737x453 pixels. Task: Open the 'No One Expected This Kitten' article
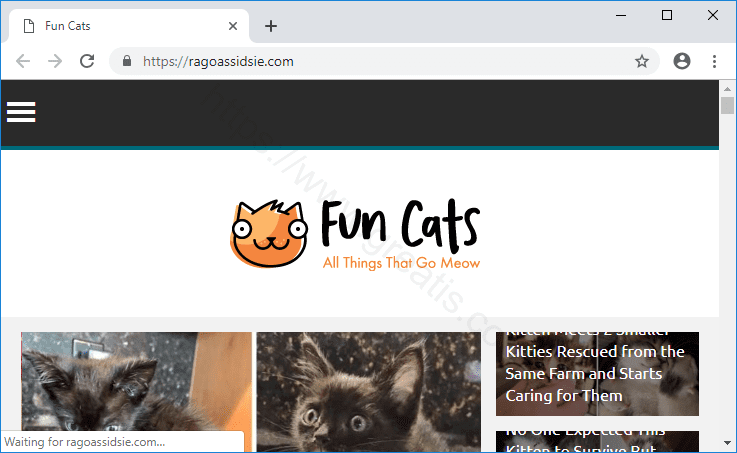tap(597, 442)
